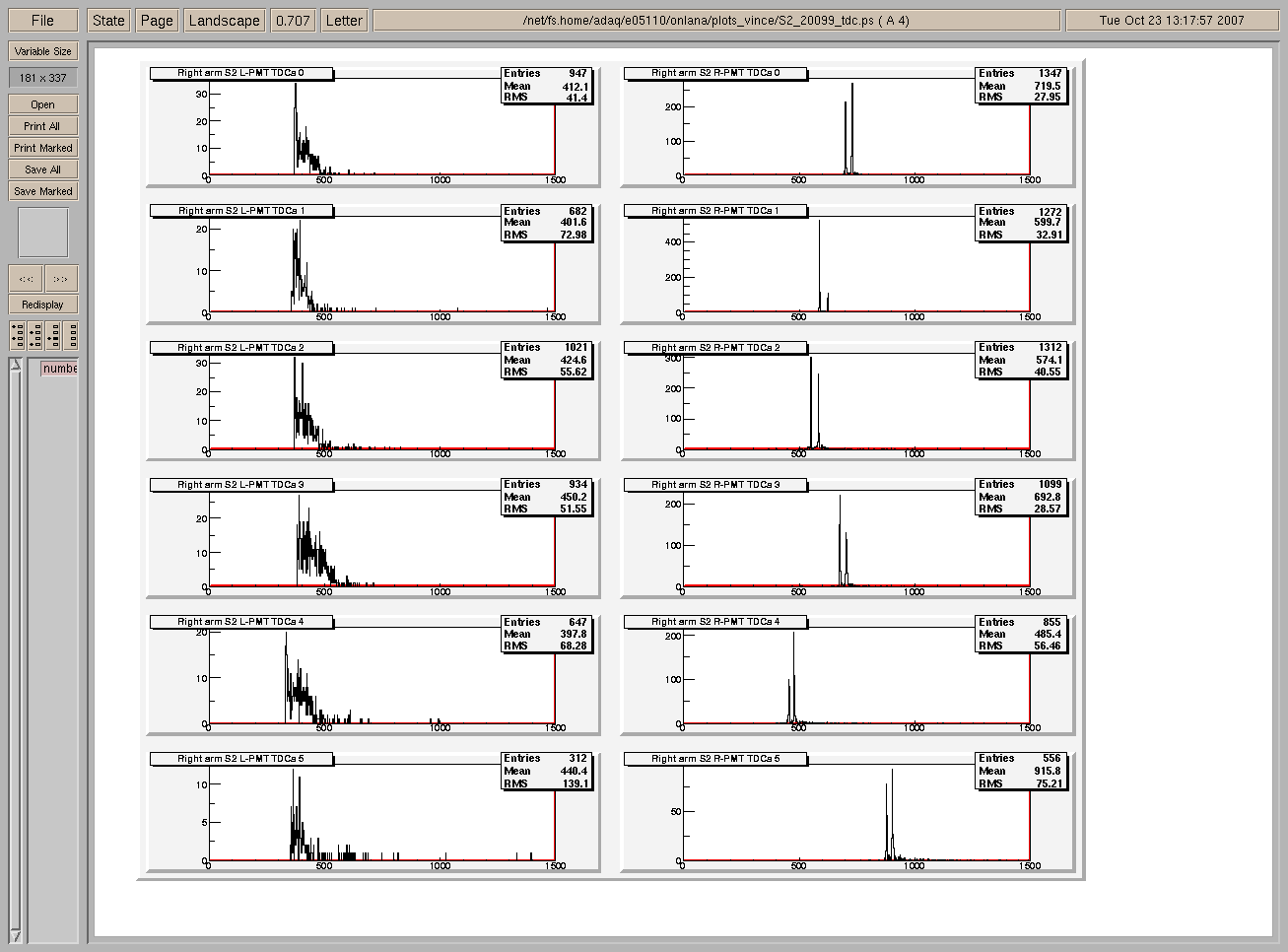Image resolution: width=1288 pixels, height=952 pixels.
Task: Click title 'Right arm S2 L-PMT TDCs 1'
Action: click(x=241, y=210)
